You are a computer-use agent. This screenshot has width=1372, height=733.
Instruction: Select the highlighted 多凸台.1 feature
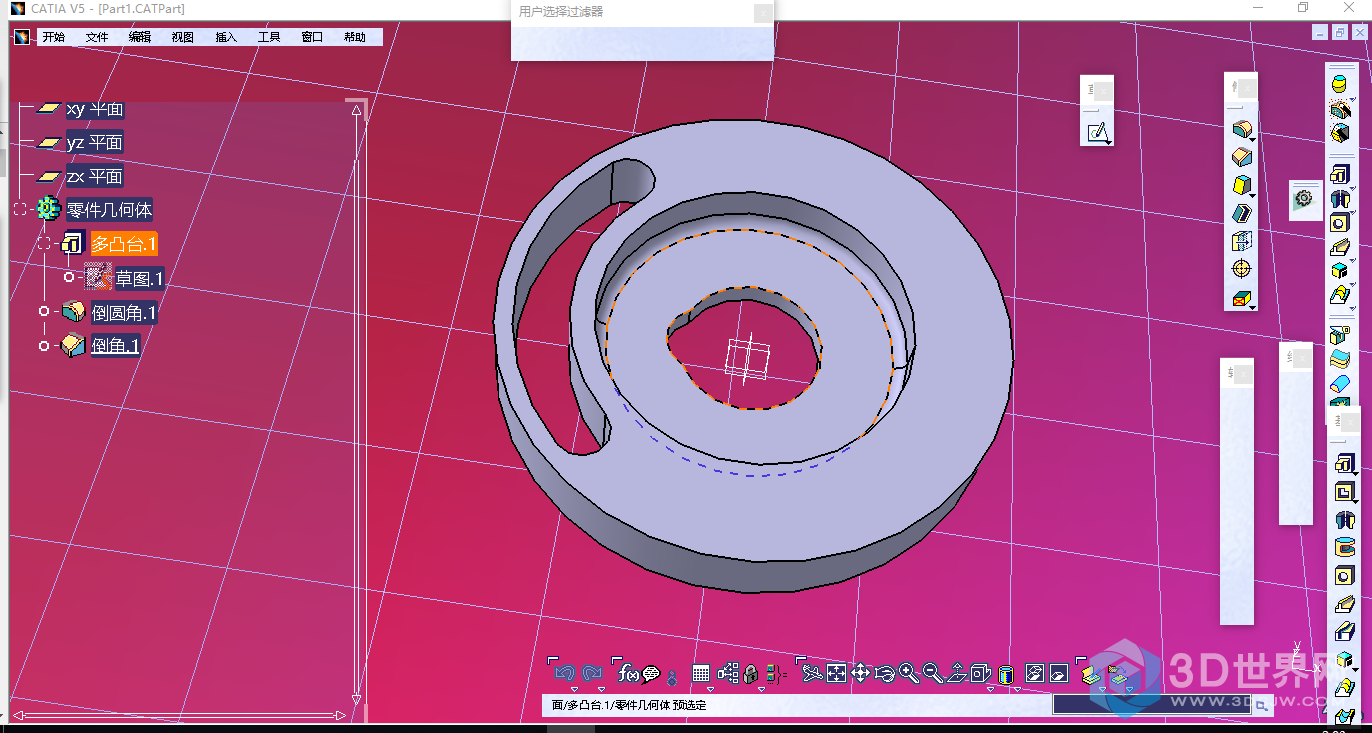124,244
